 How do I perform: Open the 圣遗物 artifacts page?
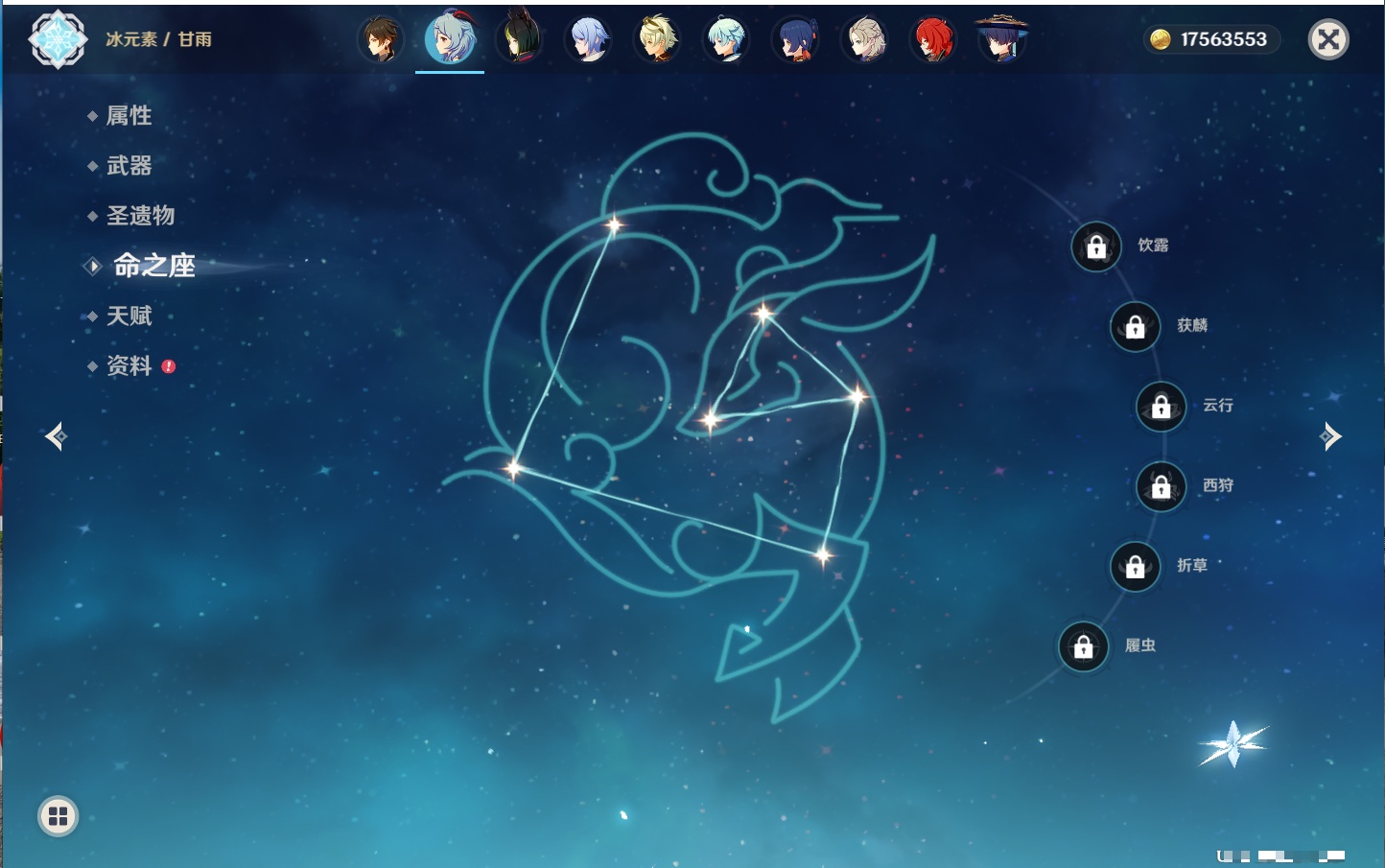tap(140, 216)
